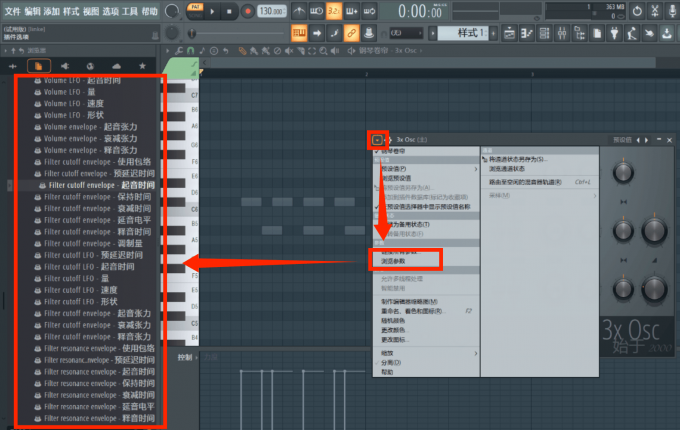
Task: Click the Record button in transport
Action: (246, 11)
